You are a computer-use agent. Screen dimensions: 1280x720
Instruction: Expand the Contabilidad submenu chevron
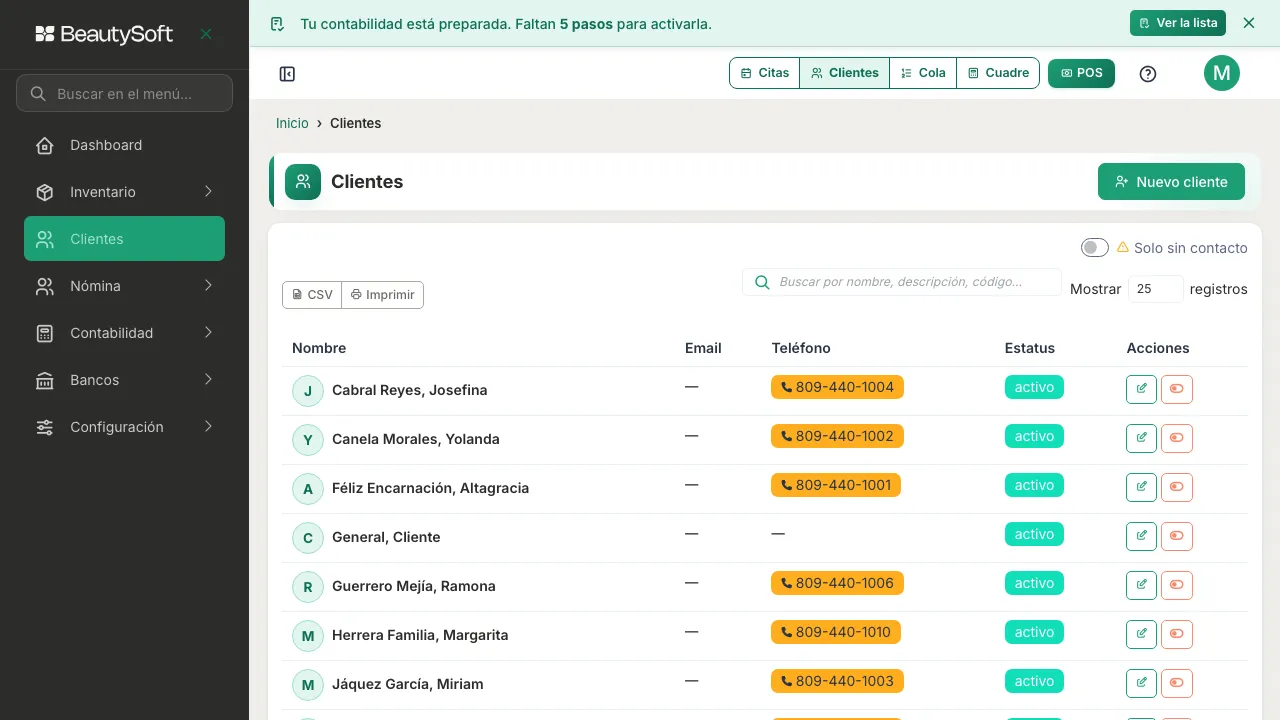[x=208, y=332]
